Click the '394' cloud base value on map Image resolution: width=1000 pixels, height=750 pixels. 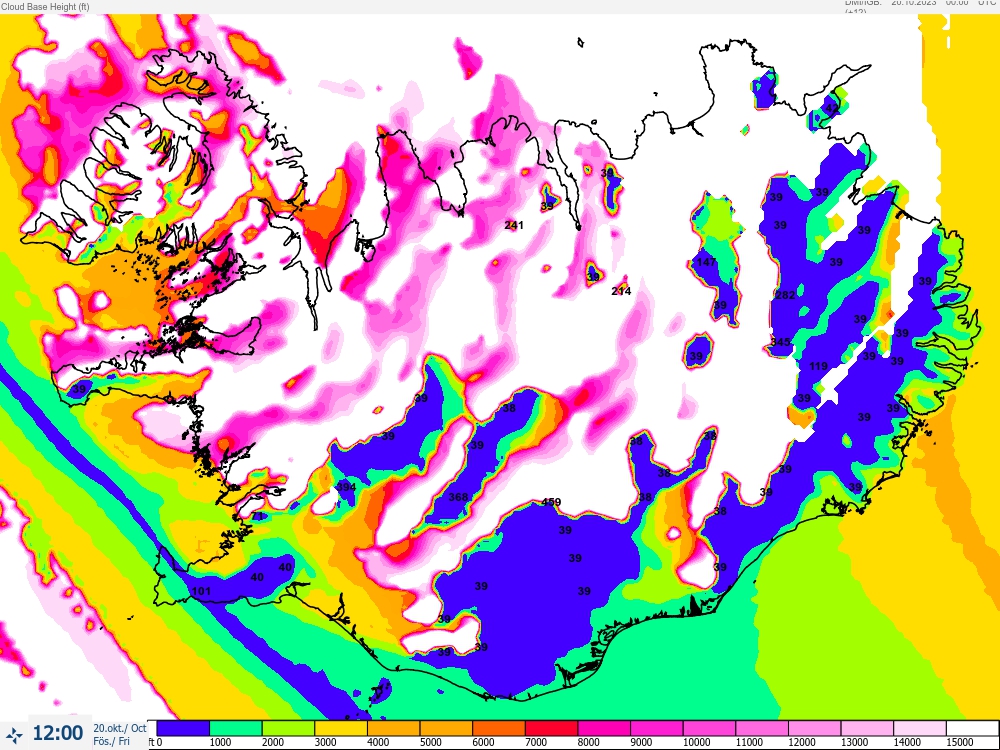tap(346, 487)
